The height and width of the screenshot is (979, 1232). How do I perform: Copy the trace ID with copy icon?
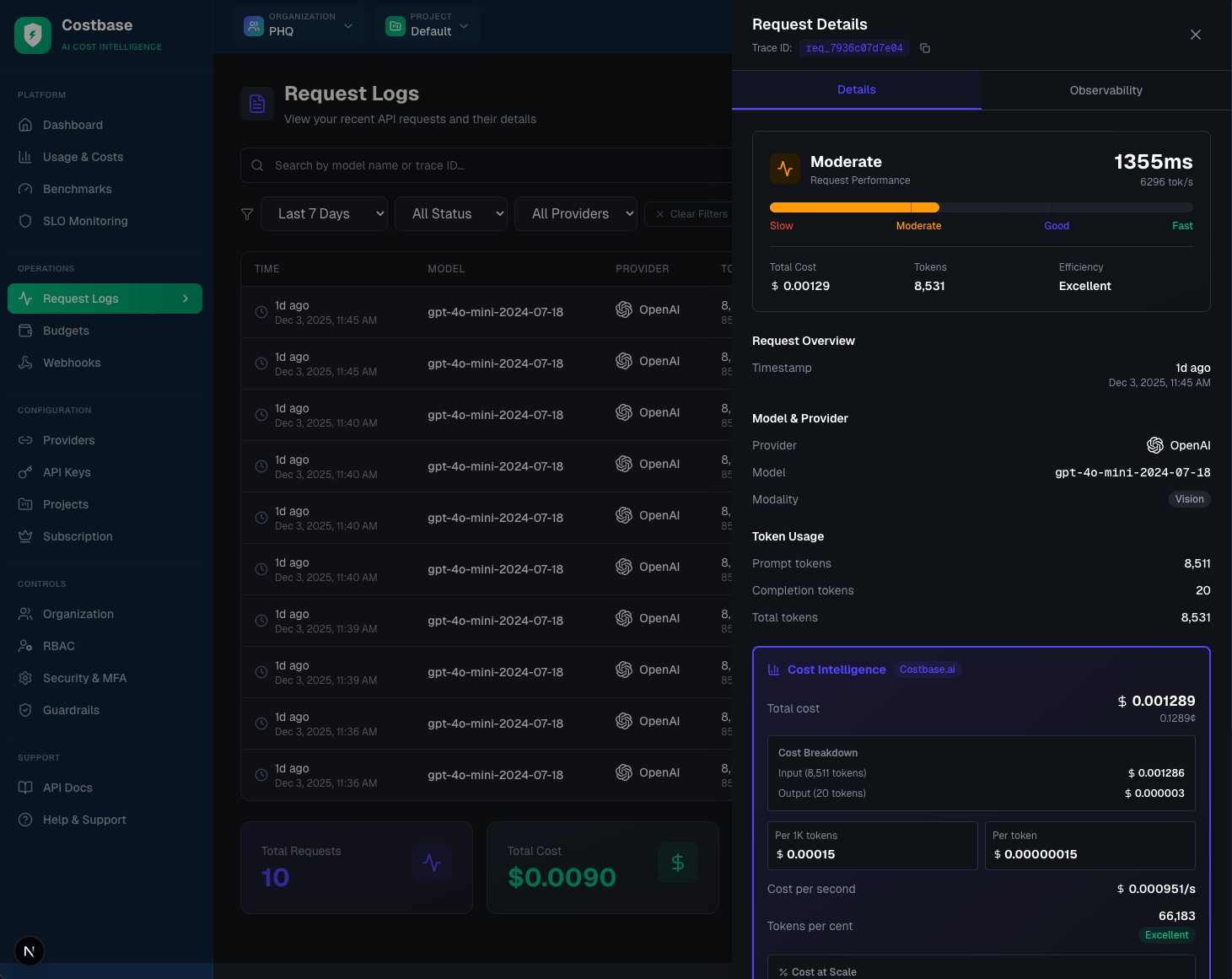coord(925,48)
